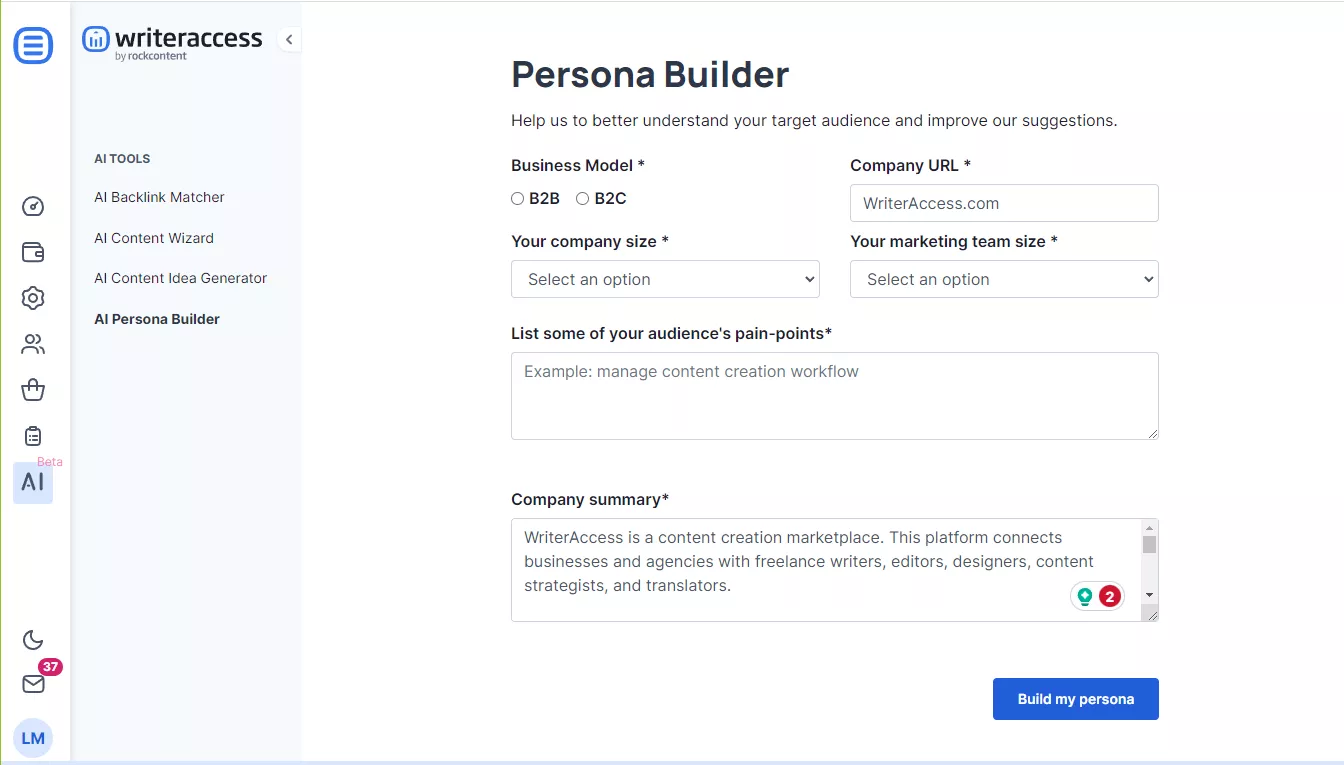Open the wallet icon in sidebar
The width and height of the screenshot is (1344, 765).
[x=33, y=252]
